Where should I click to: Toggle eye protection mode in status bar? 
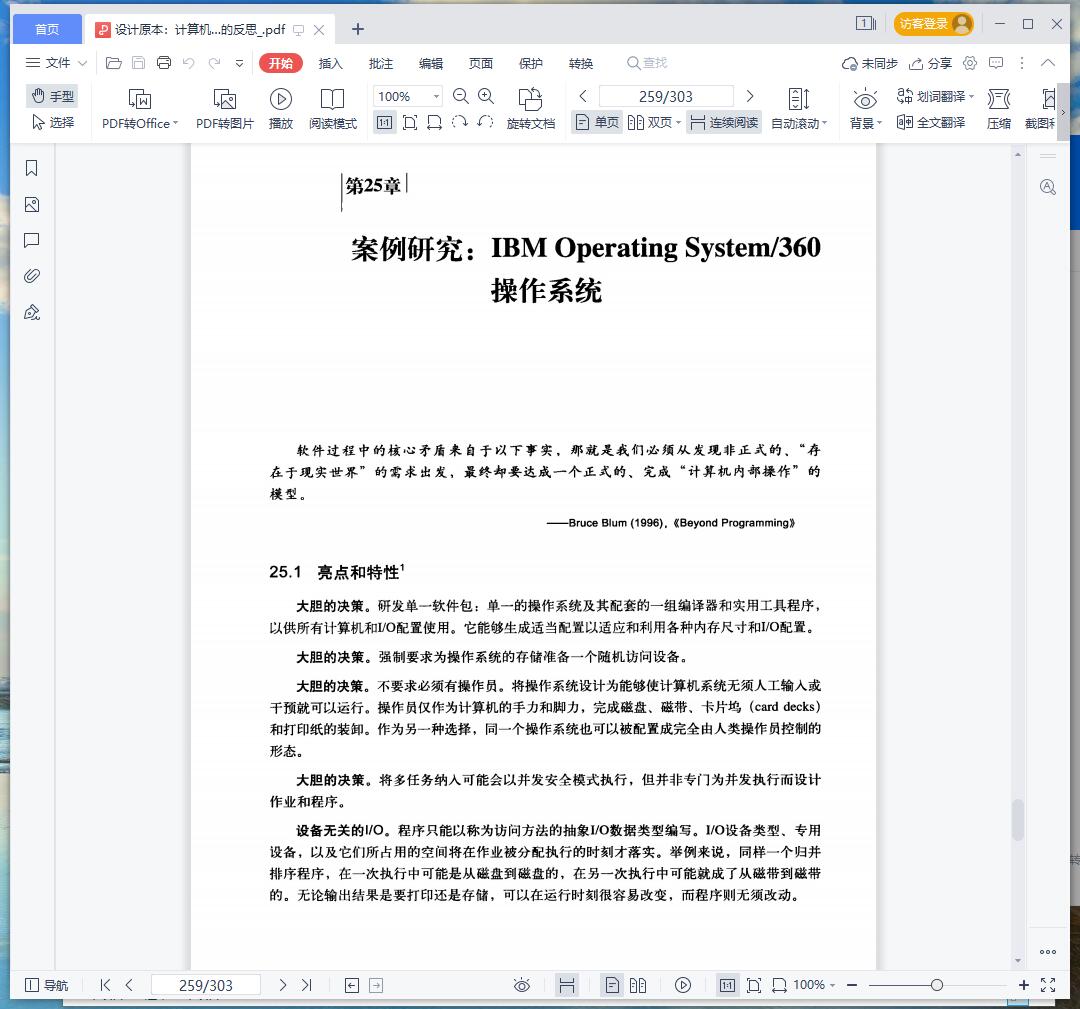[522, 985]
